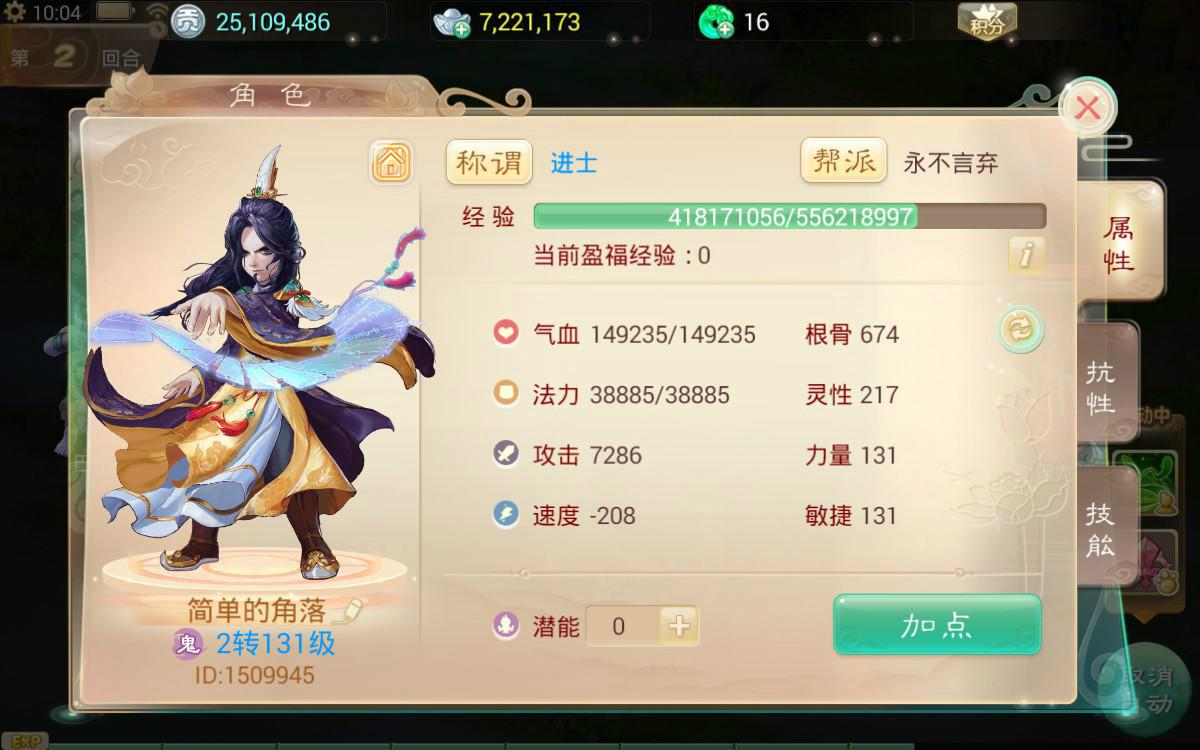Viewport: 1200px width, 750px height.
Task: Open the 技能 tab
Action: [x=1101, y=529]
